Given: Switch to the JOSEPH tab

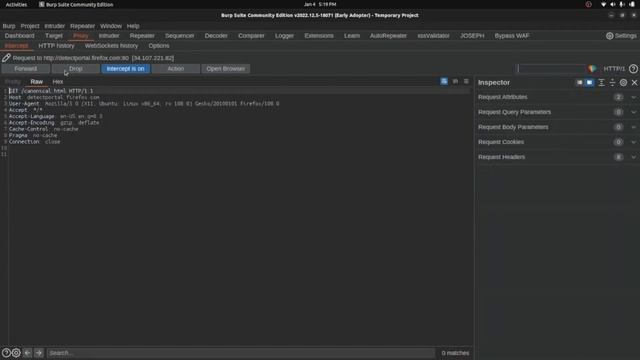Looking at the screenshot, I should pyautogui.click(x=472, y=36).
